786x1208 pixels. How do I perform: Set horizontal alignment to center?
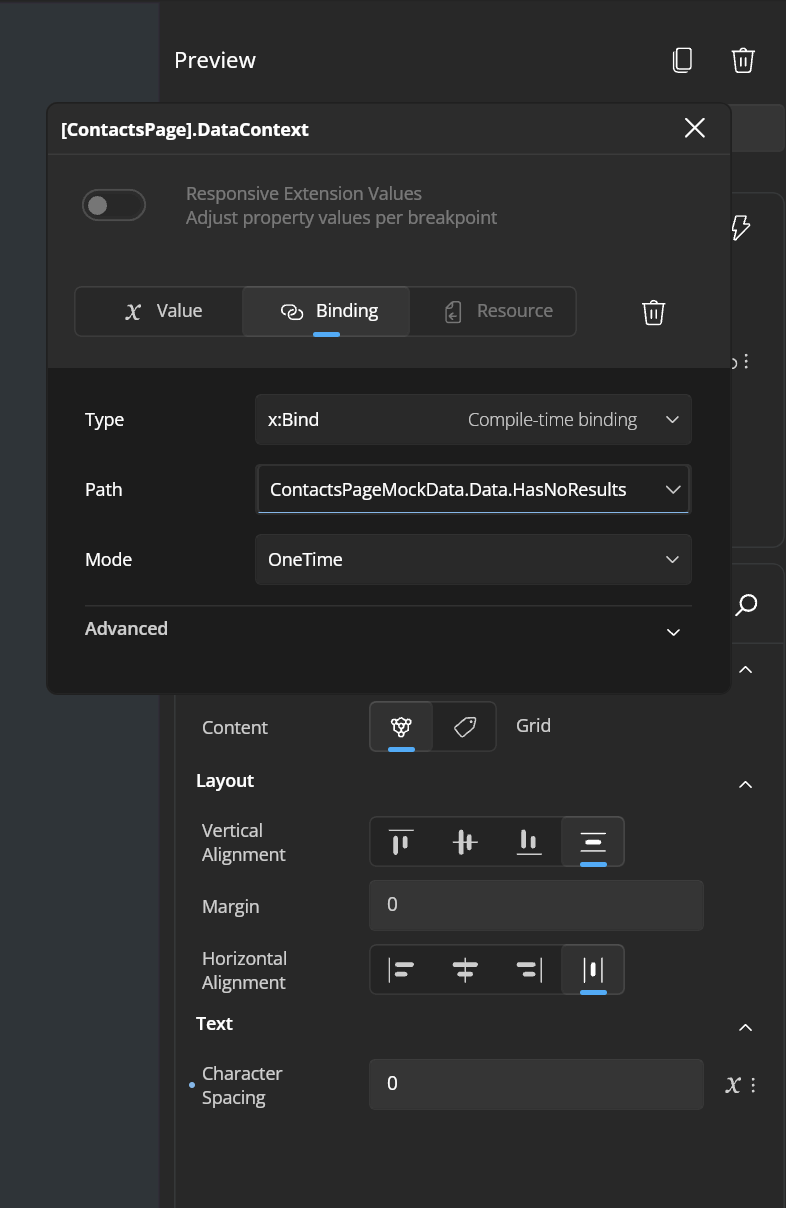pyautogui.click(x=465, y=970)
